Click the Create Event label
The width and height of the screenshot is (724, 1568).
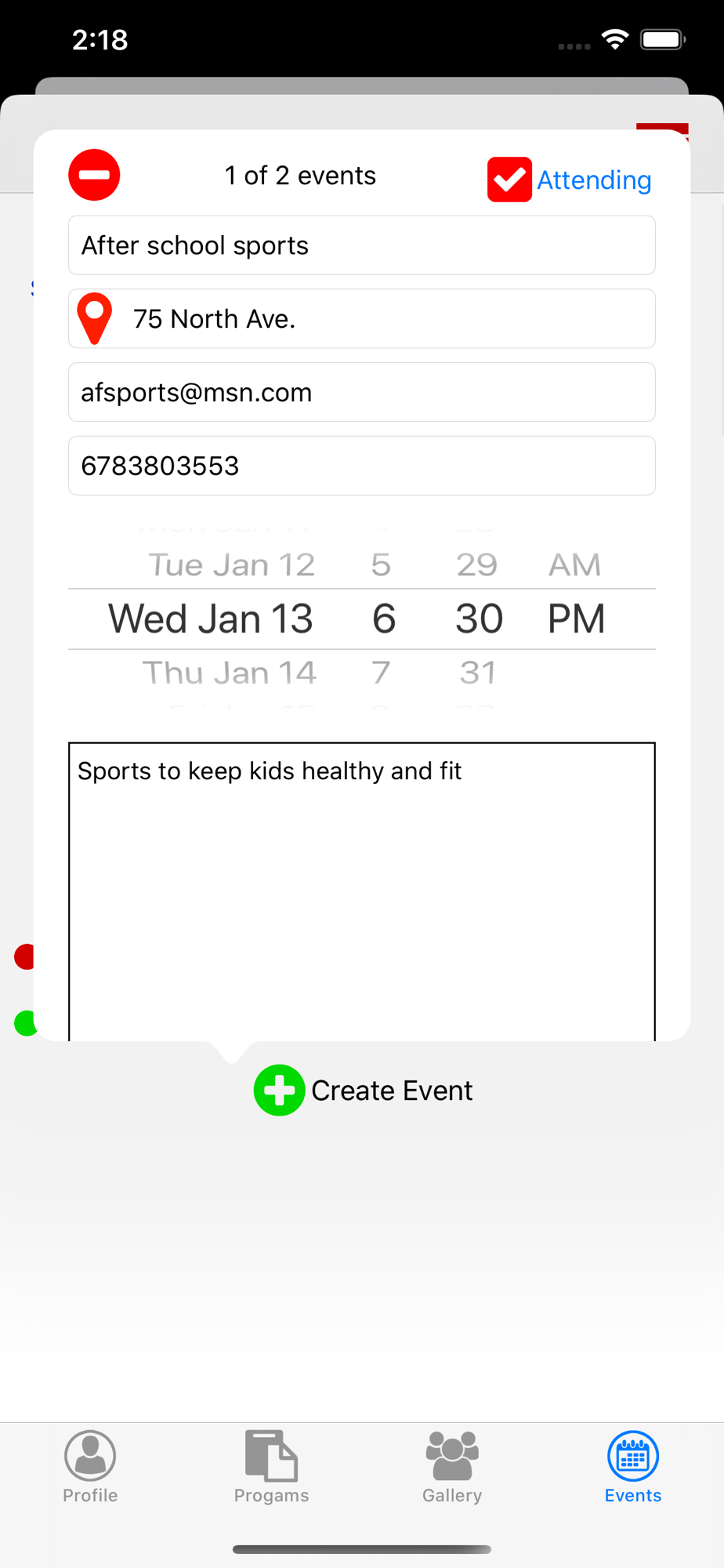point(392,1091)
